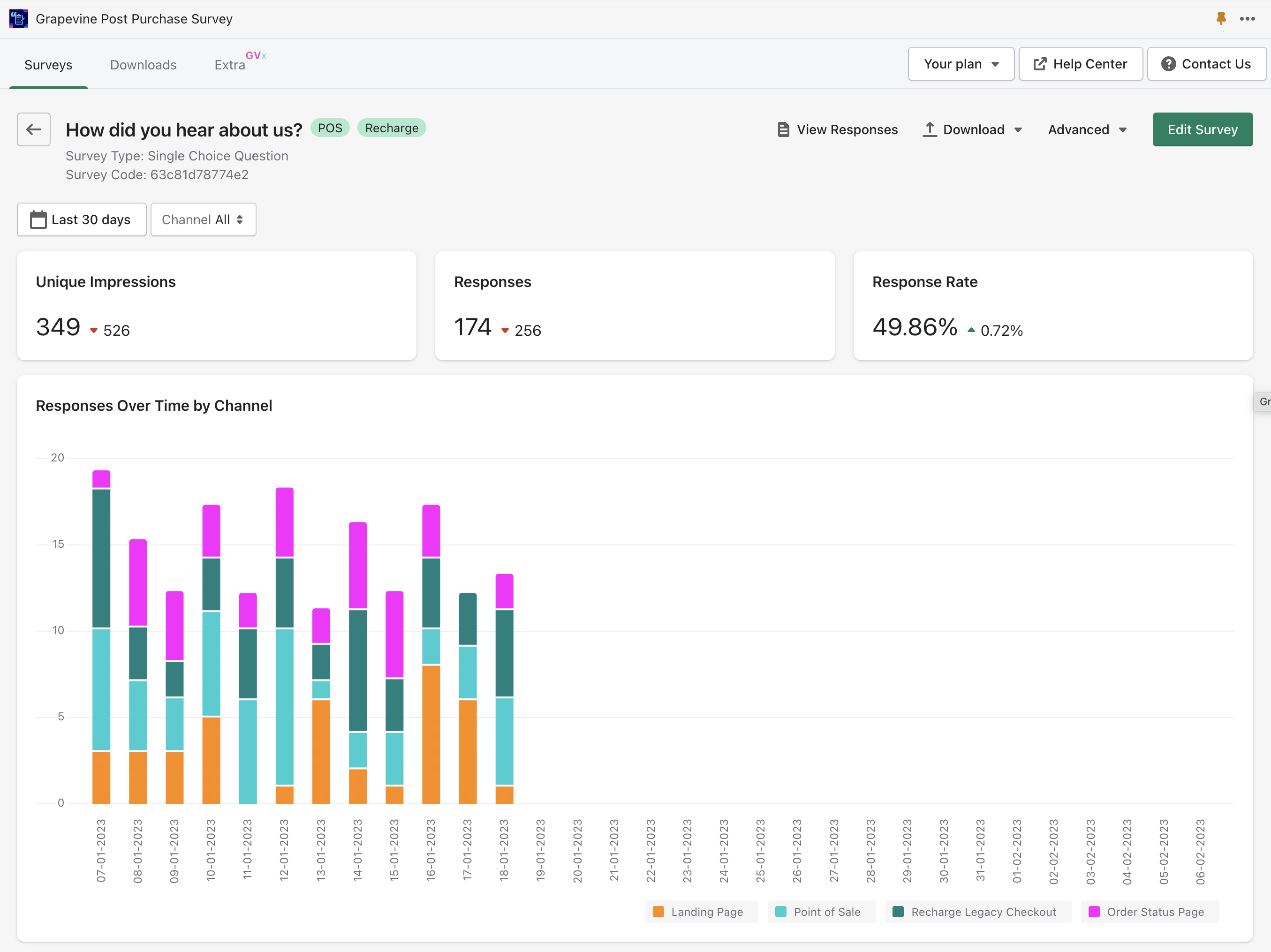Open the Channel All selector

[203, 219]
